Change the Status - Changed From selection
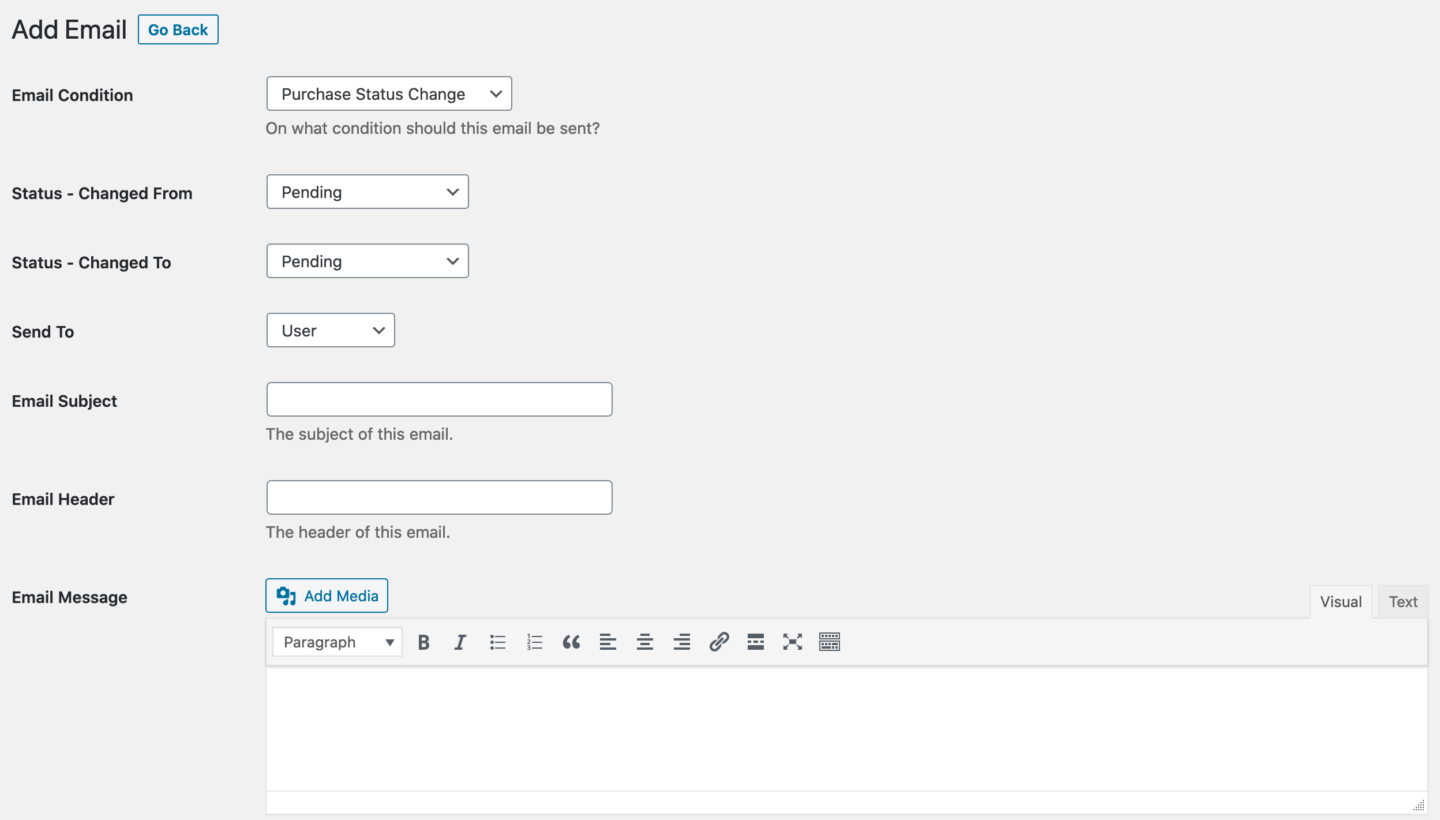The width and height of the screenshot is (1440, 820). pyautogui.click(x=367, y=191)
